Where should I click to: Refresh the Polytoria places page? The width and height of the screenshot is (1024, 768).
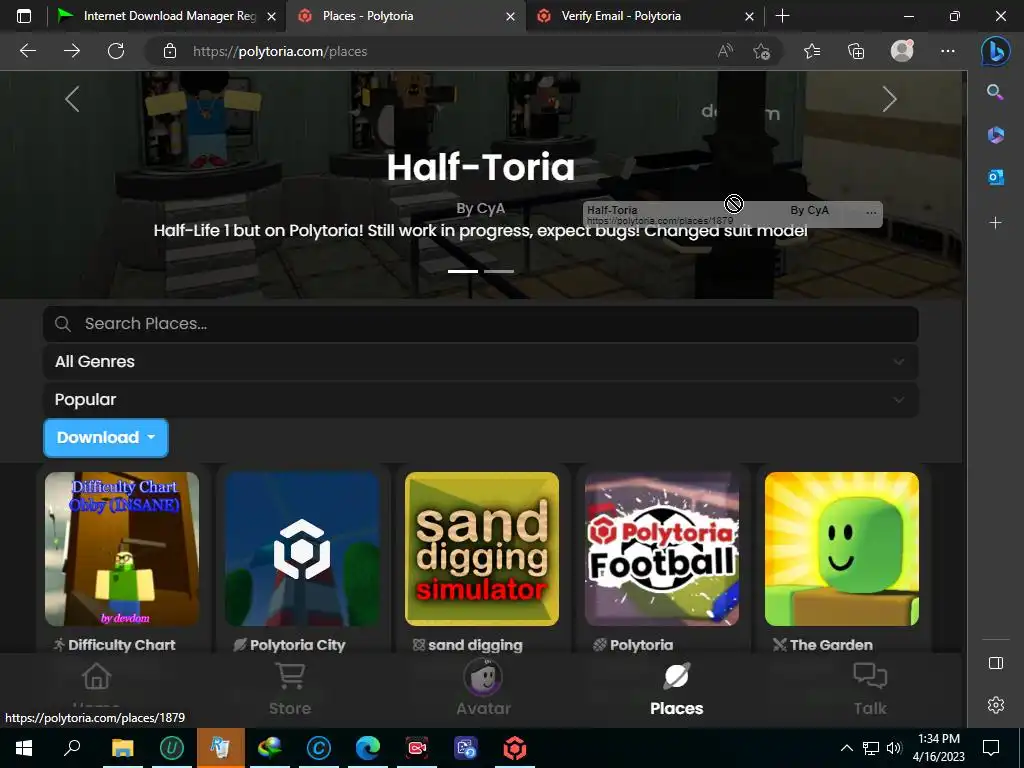pos(116,51)
